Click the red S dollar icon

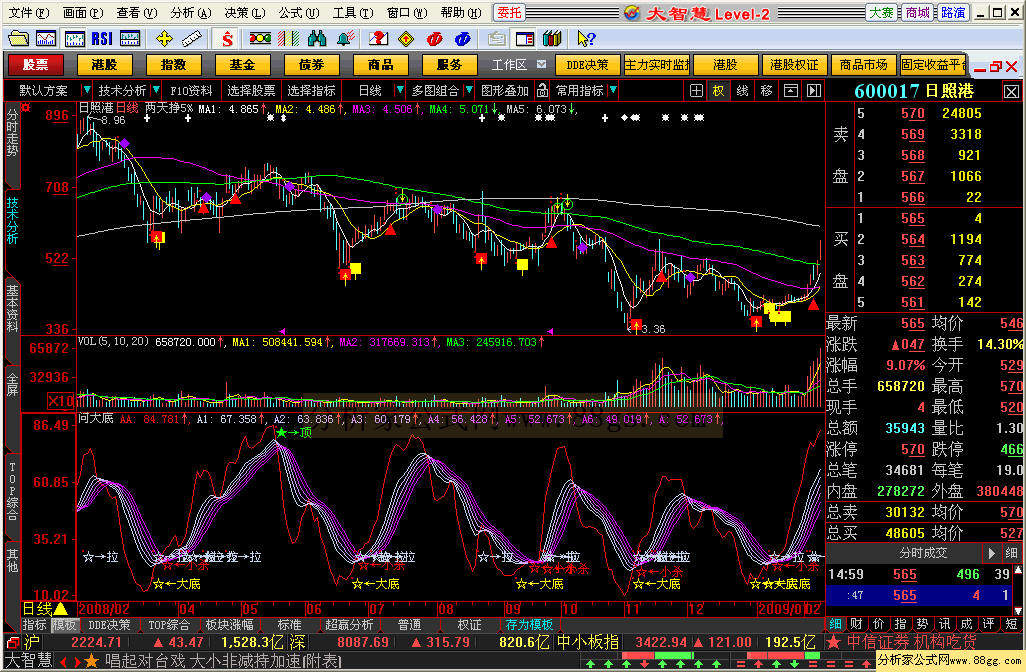227,39
